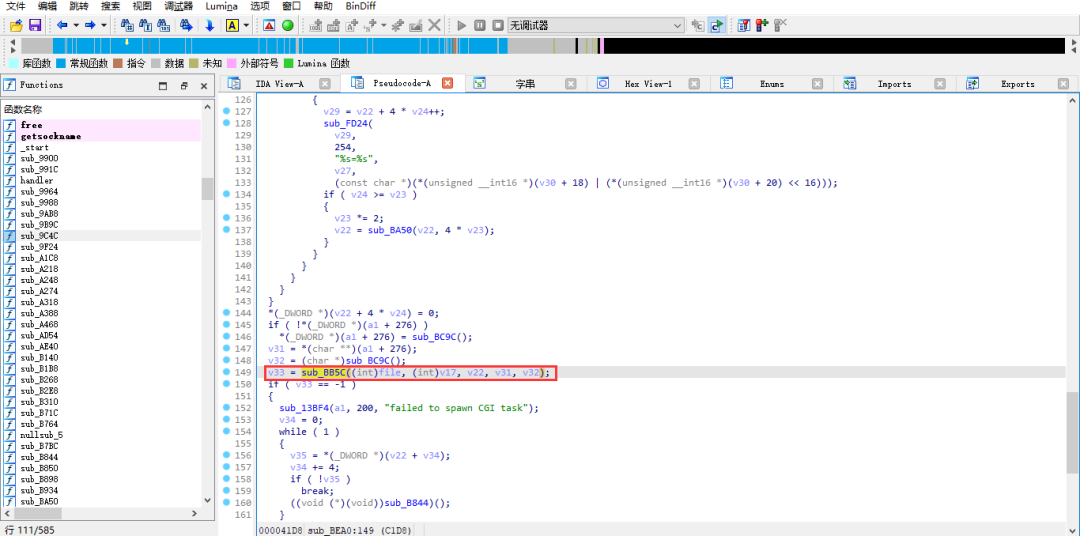Click the delete breakpoint icon

point(780,25)
